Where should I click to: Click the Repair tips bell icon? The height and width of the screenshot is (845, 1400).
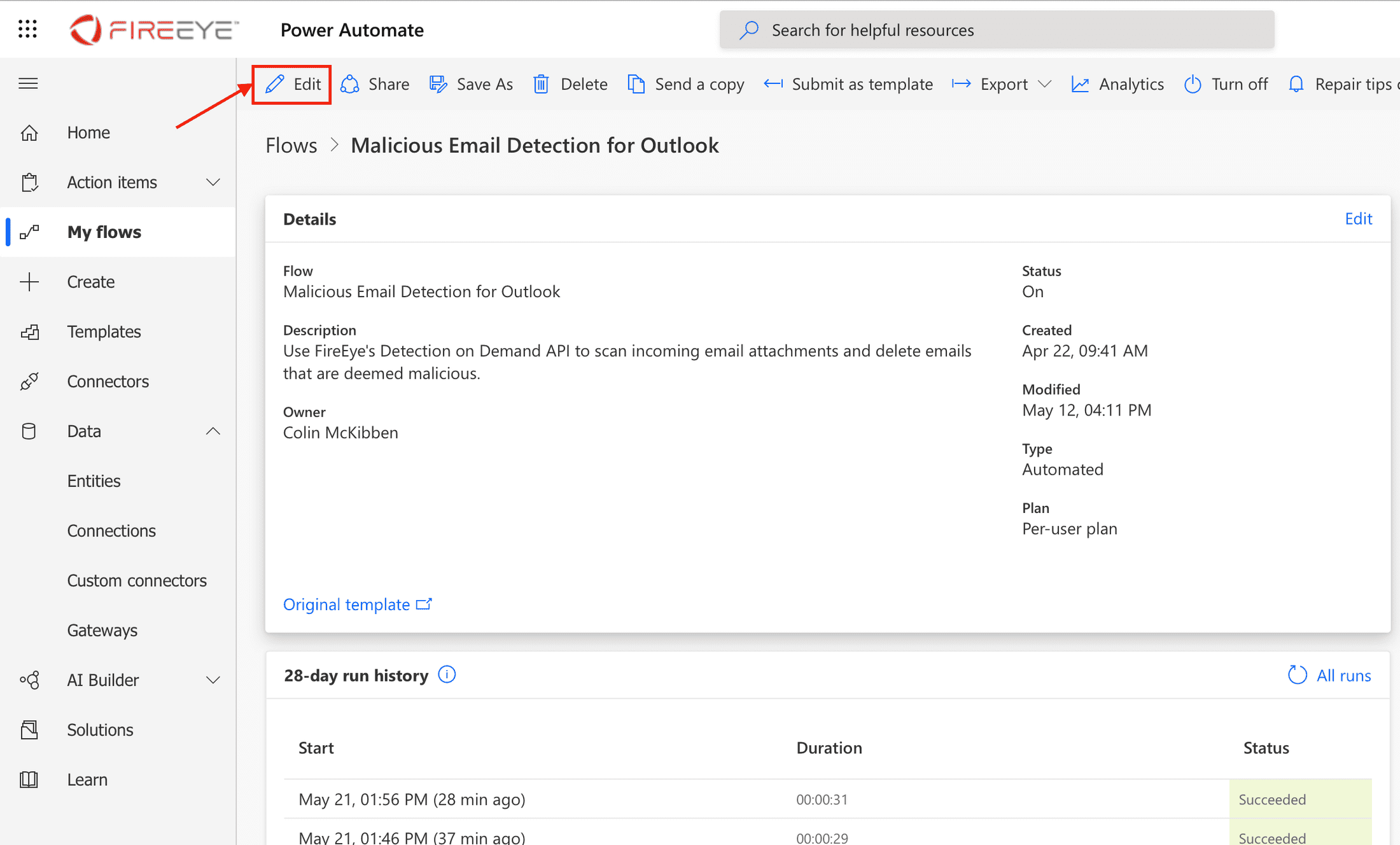coord(1296,83)
